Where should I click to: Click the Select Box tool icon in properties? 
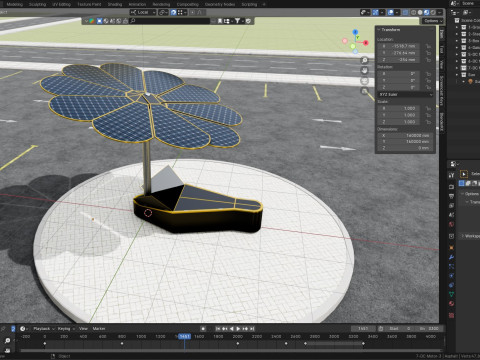click(464, 174)
